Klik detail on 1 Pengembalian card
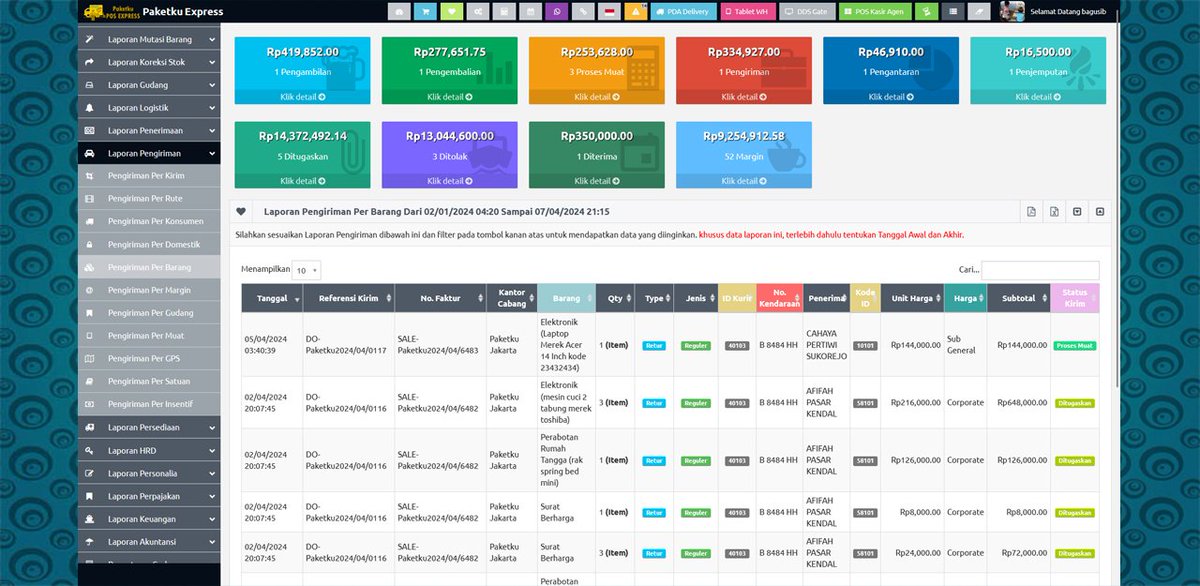The height and width of the screenshot is (586, 1200). (450, 98)
